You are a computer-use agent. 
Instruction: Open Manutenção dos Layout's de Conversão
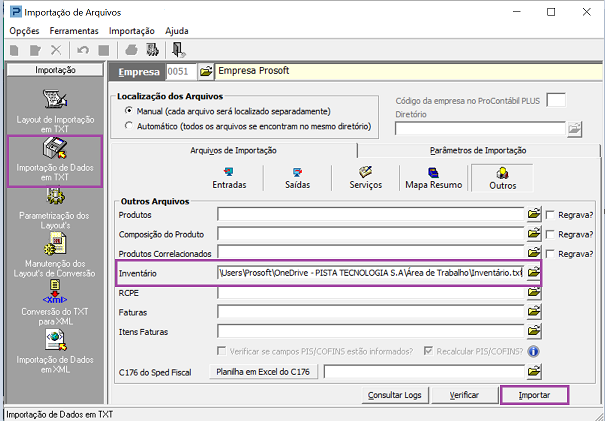click(55, 254)
